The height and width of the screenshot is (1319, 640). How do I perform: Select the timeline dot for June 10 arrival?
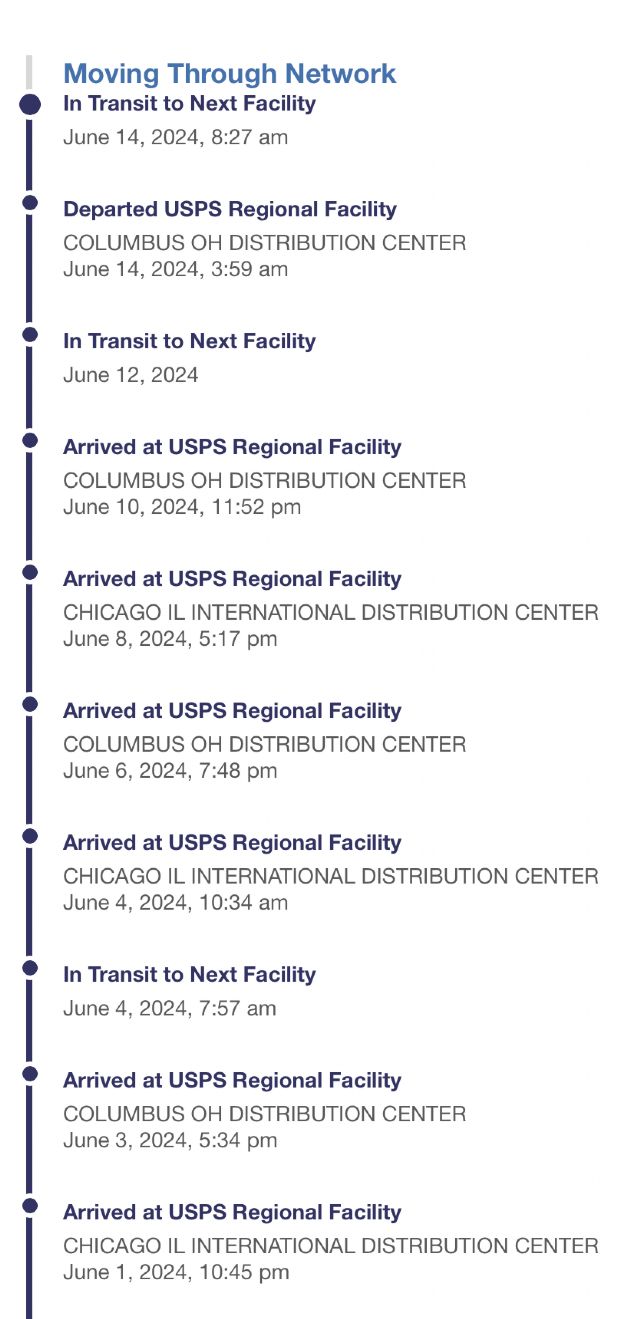tap(30, 440)
